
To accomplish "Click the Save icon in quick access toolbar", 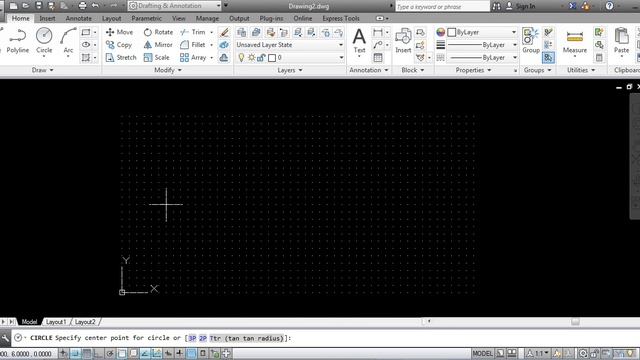I will pos(39,6).
